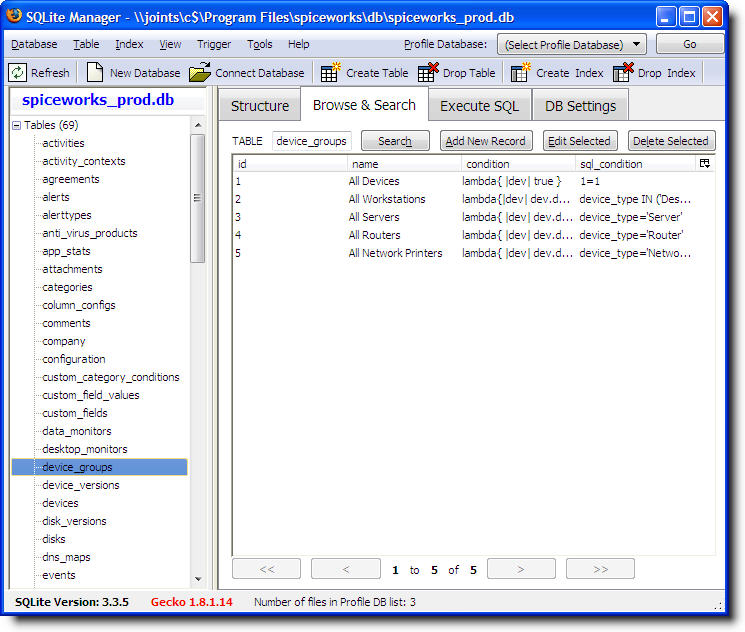Select the attachments table
Image resolution: width=745 pixels, height=632 pixels.
coord(72,269)
